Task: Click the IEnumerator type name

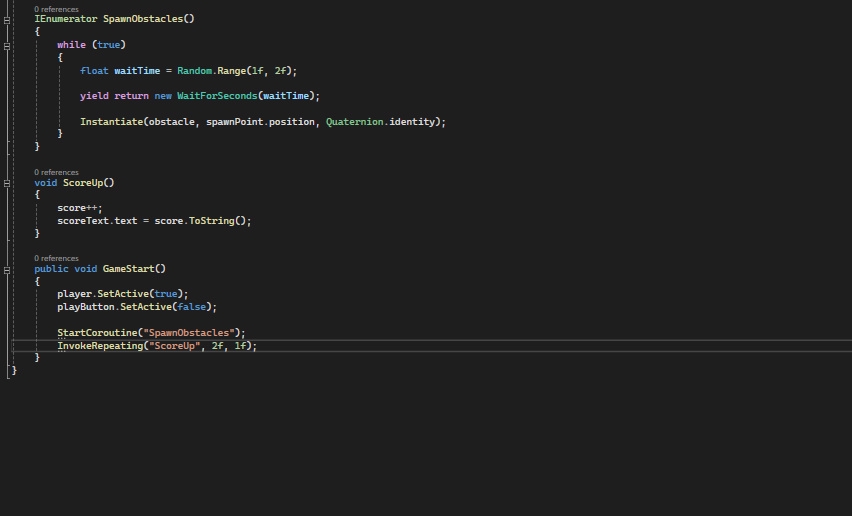Action: click(x=66, y=18)
